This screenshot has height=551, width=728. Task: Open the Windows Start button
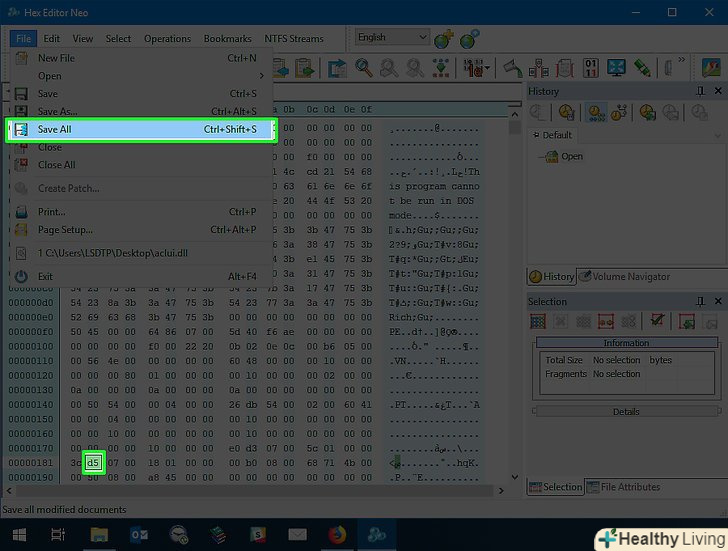click(19, 535)
